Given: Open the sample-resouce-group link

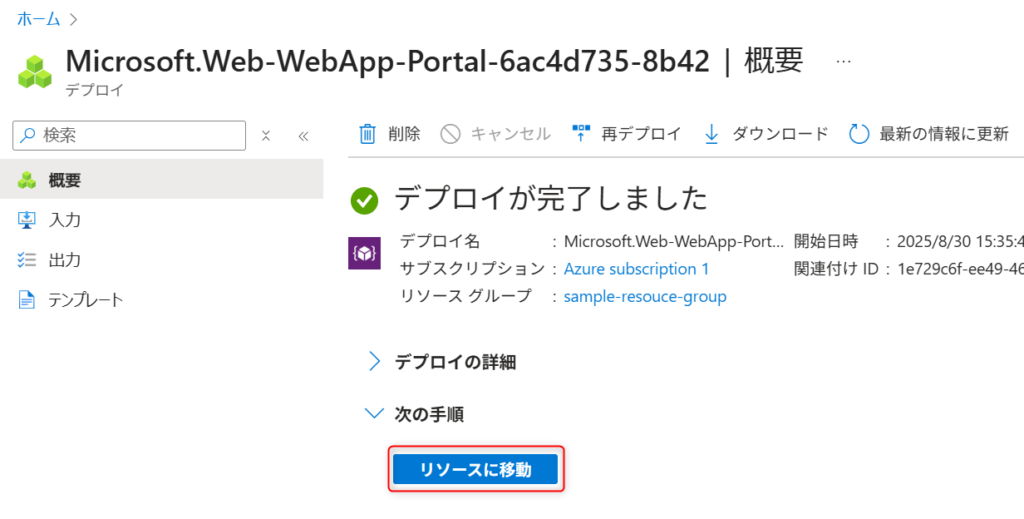Looking at the screenshot, I should (x=645, y=296).
